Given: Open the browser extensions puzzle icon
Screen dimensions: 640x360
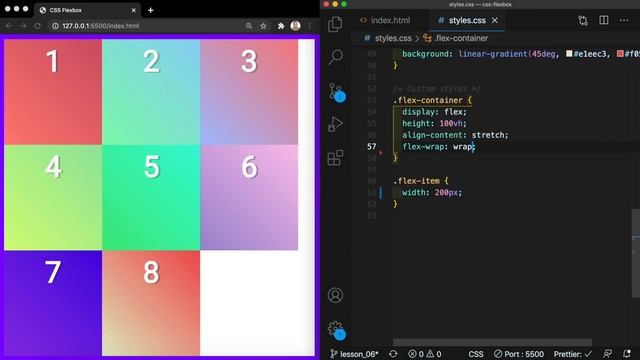Looking at the screenshot, I should [281, 26].
